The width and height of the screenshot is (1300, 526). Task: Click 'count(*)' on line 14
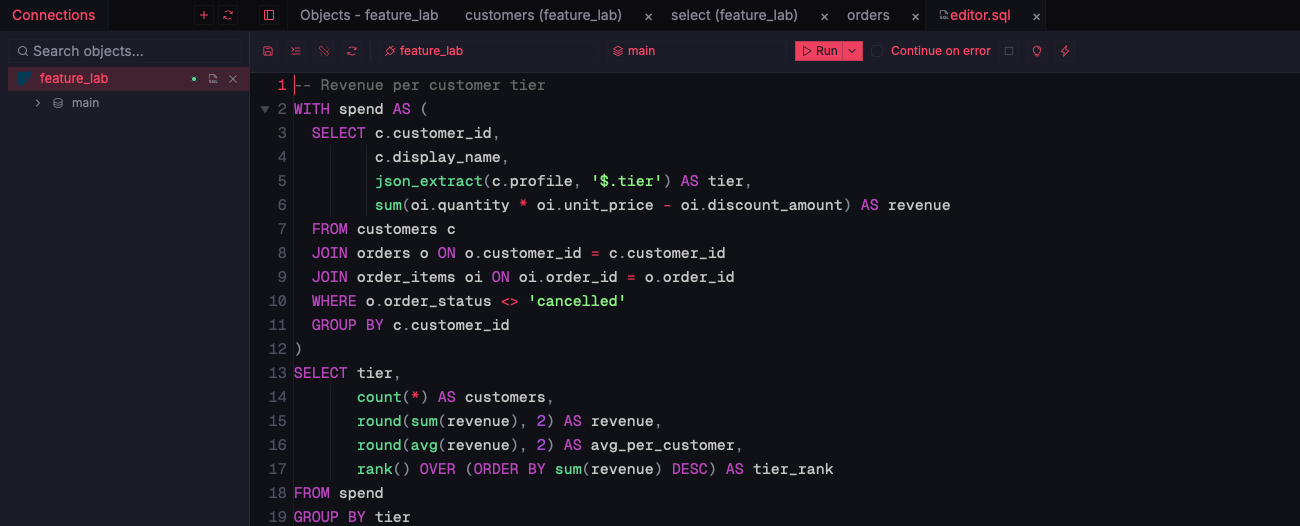point(393,397)
